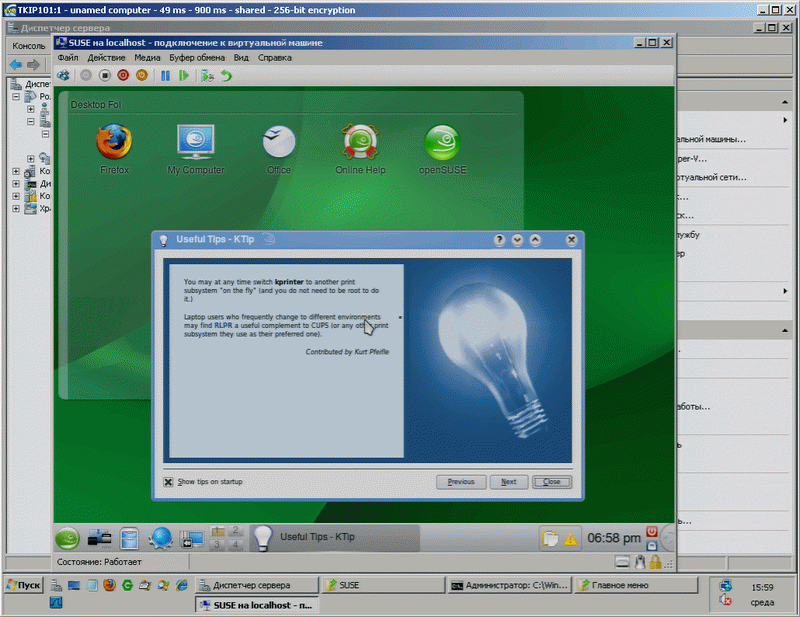This screenshot has height=617, width=800.
Task: Open the Медиа menu
Action: (147, 58)
